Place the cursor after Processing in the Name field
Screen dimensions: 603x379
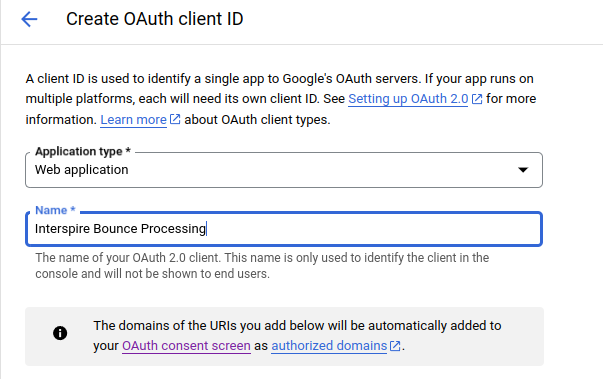point(207,229)
